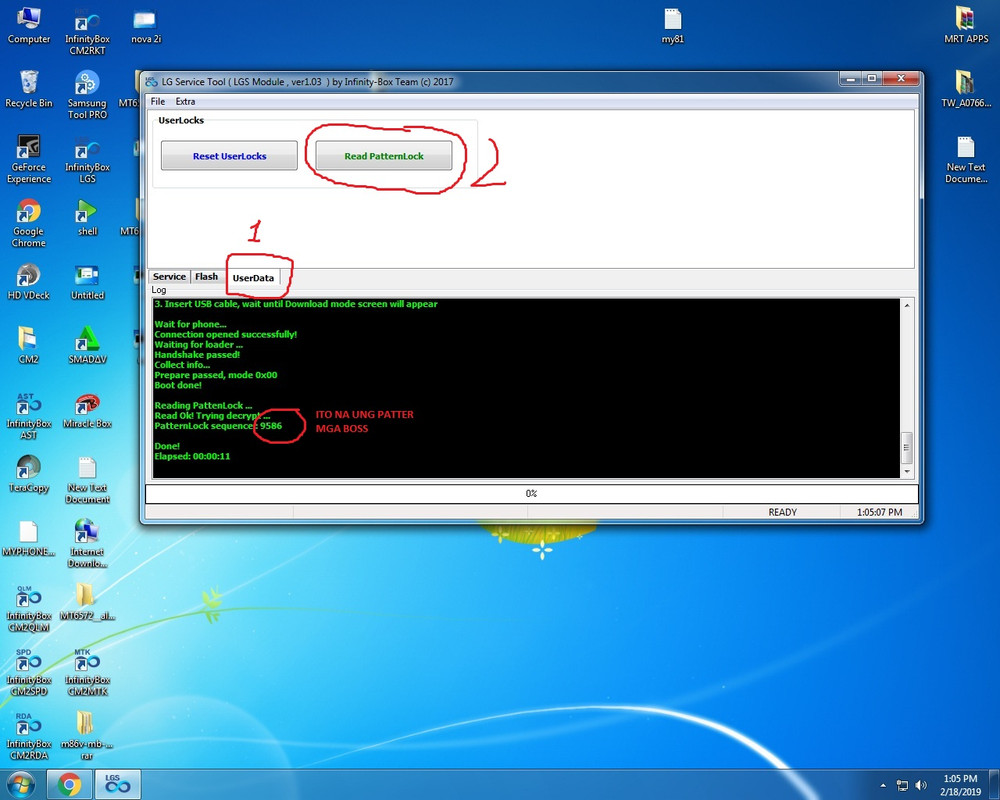Open the taskbar clock and date
The height and width of the screenshot is (800, 1000).
click(960, 785)
